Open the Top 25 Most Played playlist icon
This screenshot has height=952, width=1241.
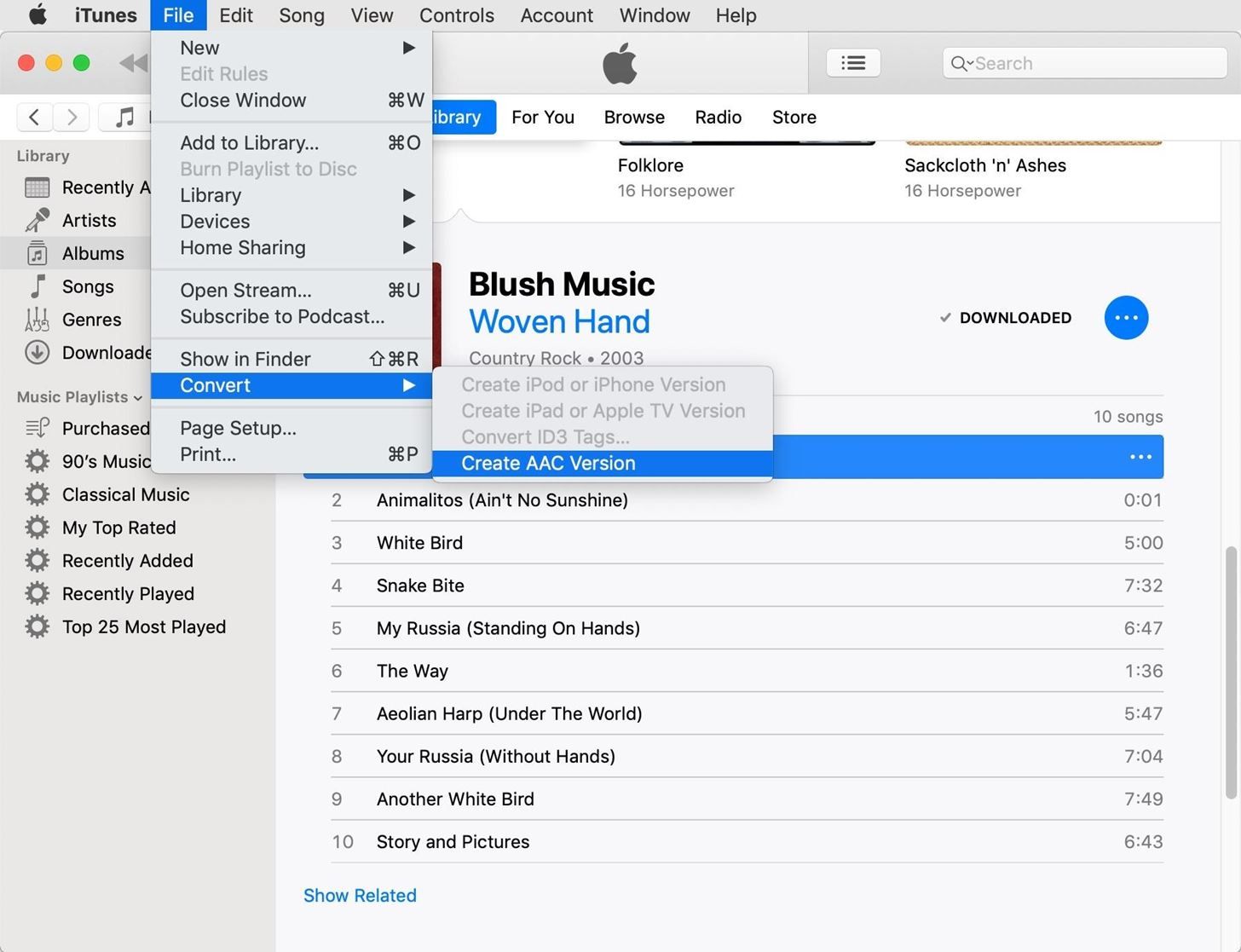(x=38, y=626)
